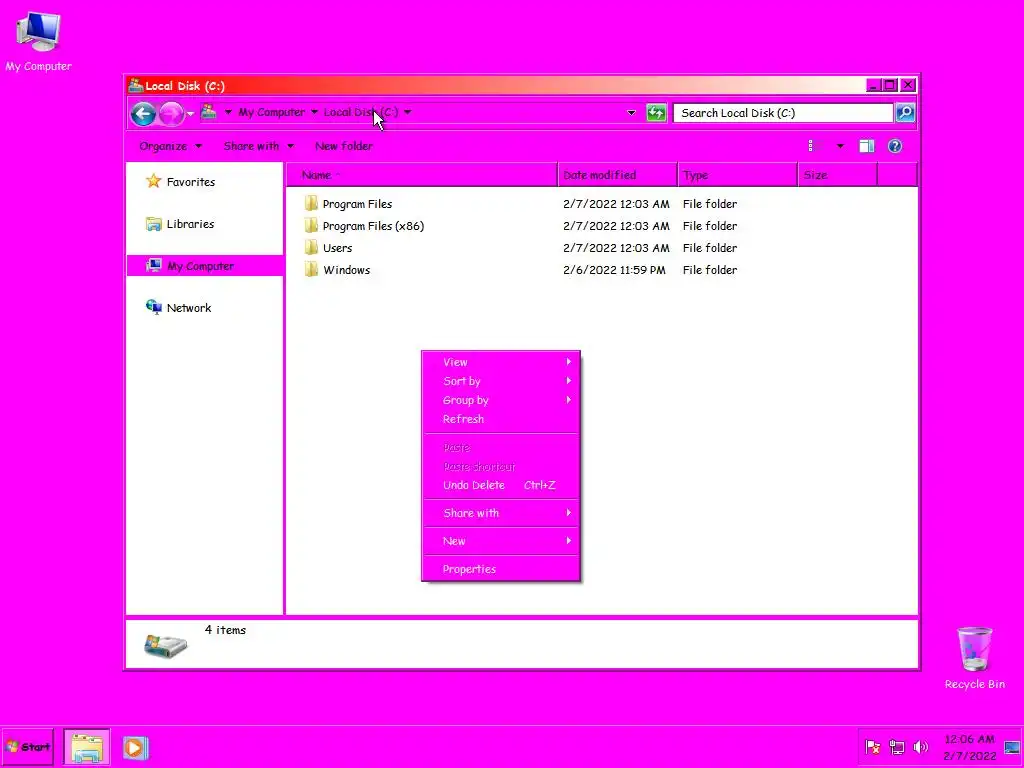The width and height of the screenshot is (1024, 768).
Task: Sort by the Type column header
Action: (738, 175)
